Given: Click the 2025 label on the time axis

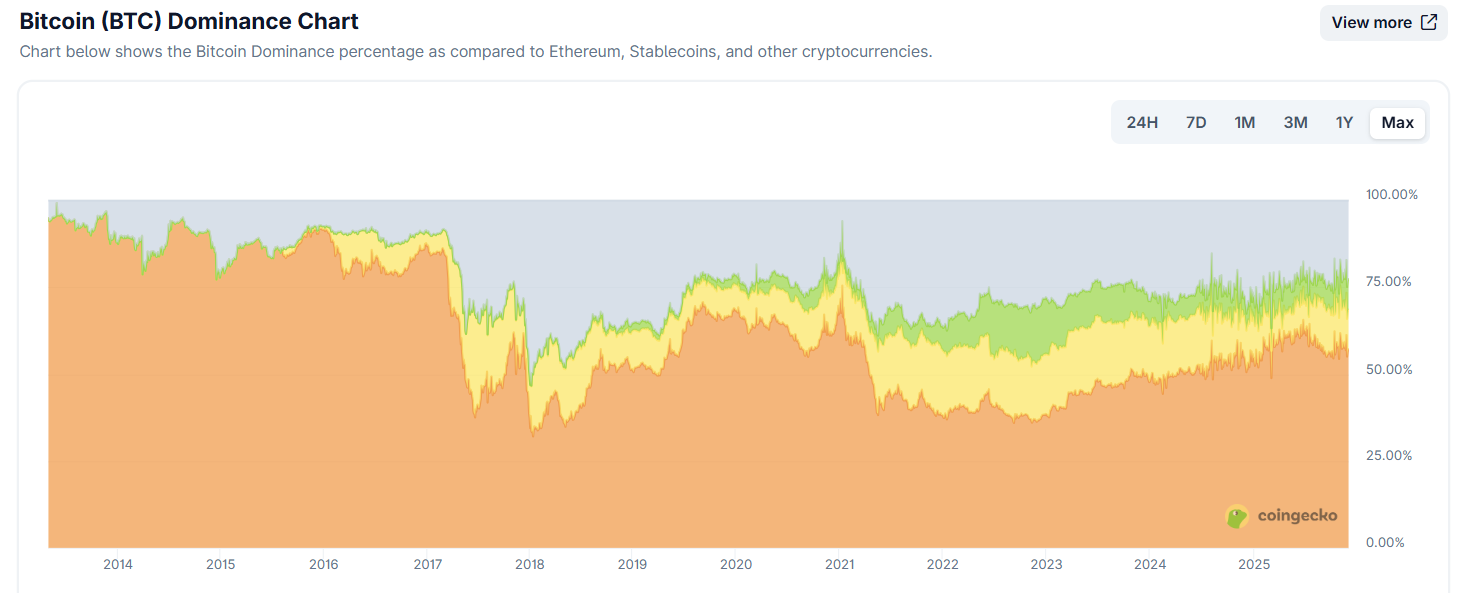Looking at the screenshot, I should (1253, 564).
